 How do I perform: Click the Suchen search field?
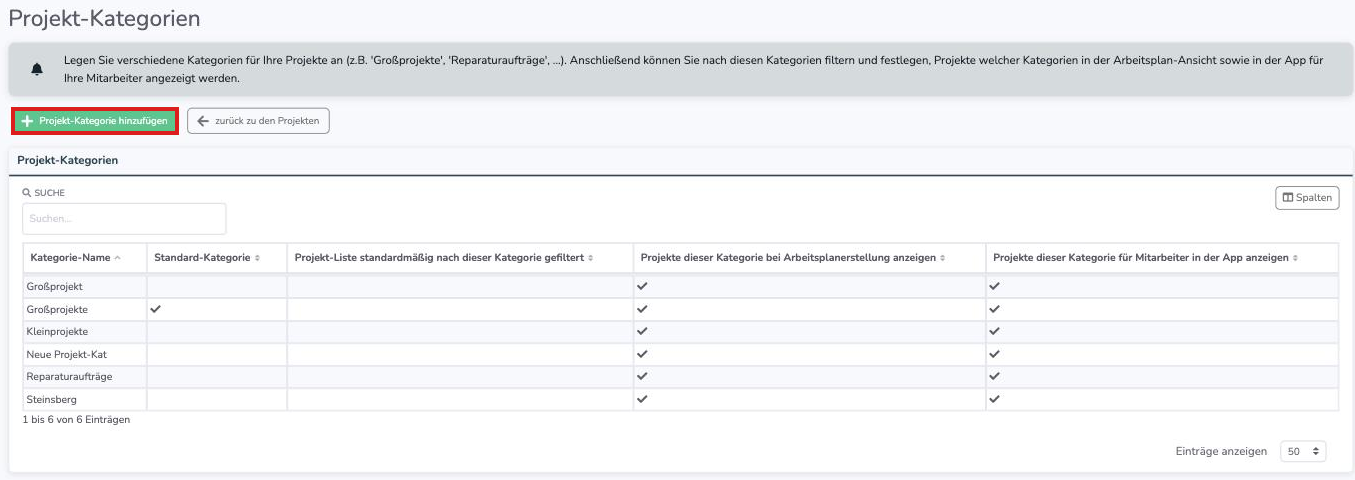124,218
